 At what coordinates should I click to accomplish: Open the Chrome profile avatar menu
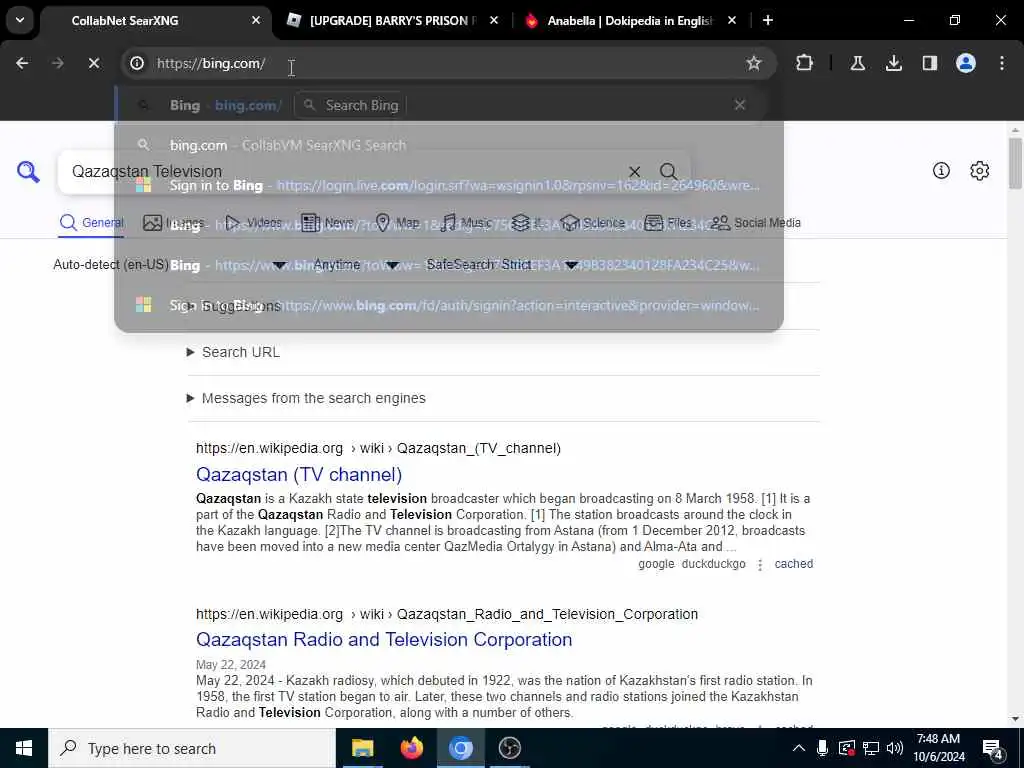966,63
